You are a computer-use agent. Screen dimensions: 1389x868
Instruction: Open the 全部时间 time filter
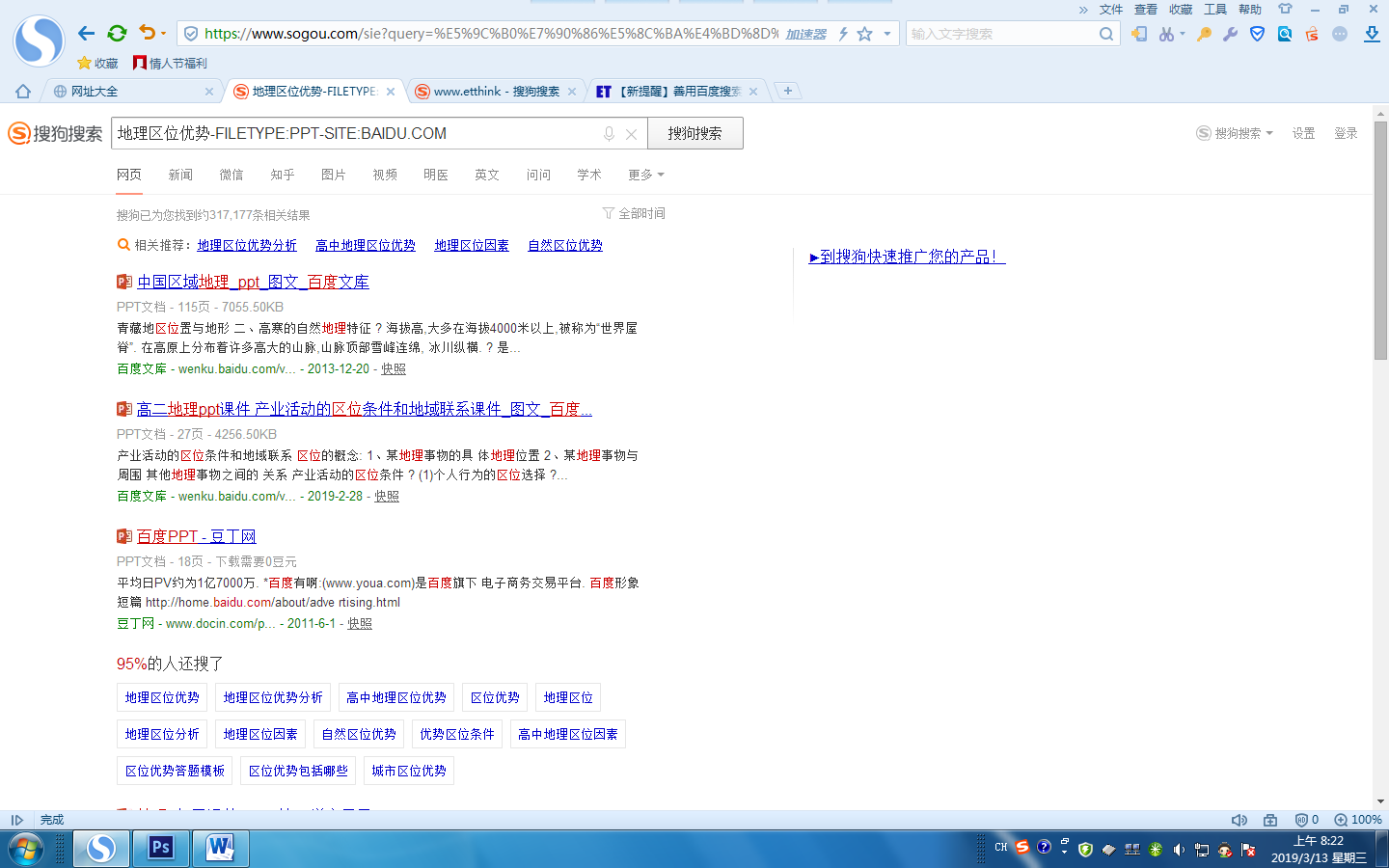pos(634,213)
